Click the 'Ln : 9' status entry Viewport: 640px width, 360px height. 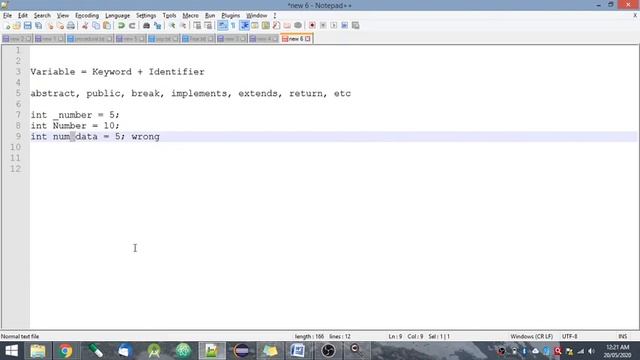pyautogui.click(x=395, y=336)
